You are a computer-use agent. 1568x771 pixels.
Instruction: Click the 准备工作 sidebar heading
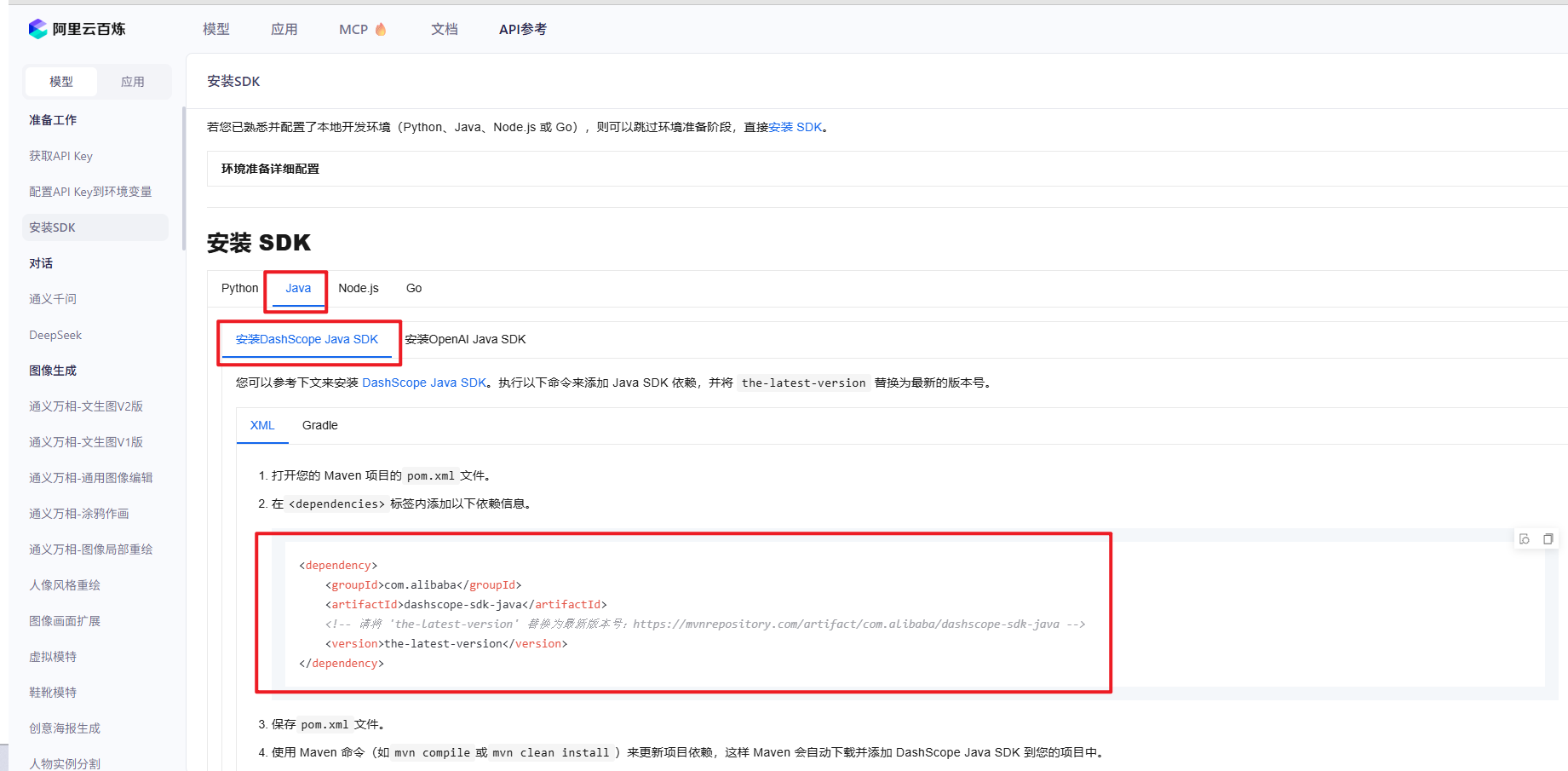click(x=53, y=120)
